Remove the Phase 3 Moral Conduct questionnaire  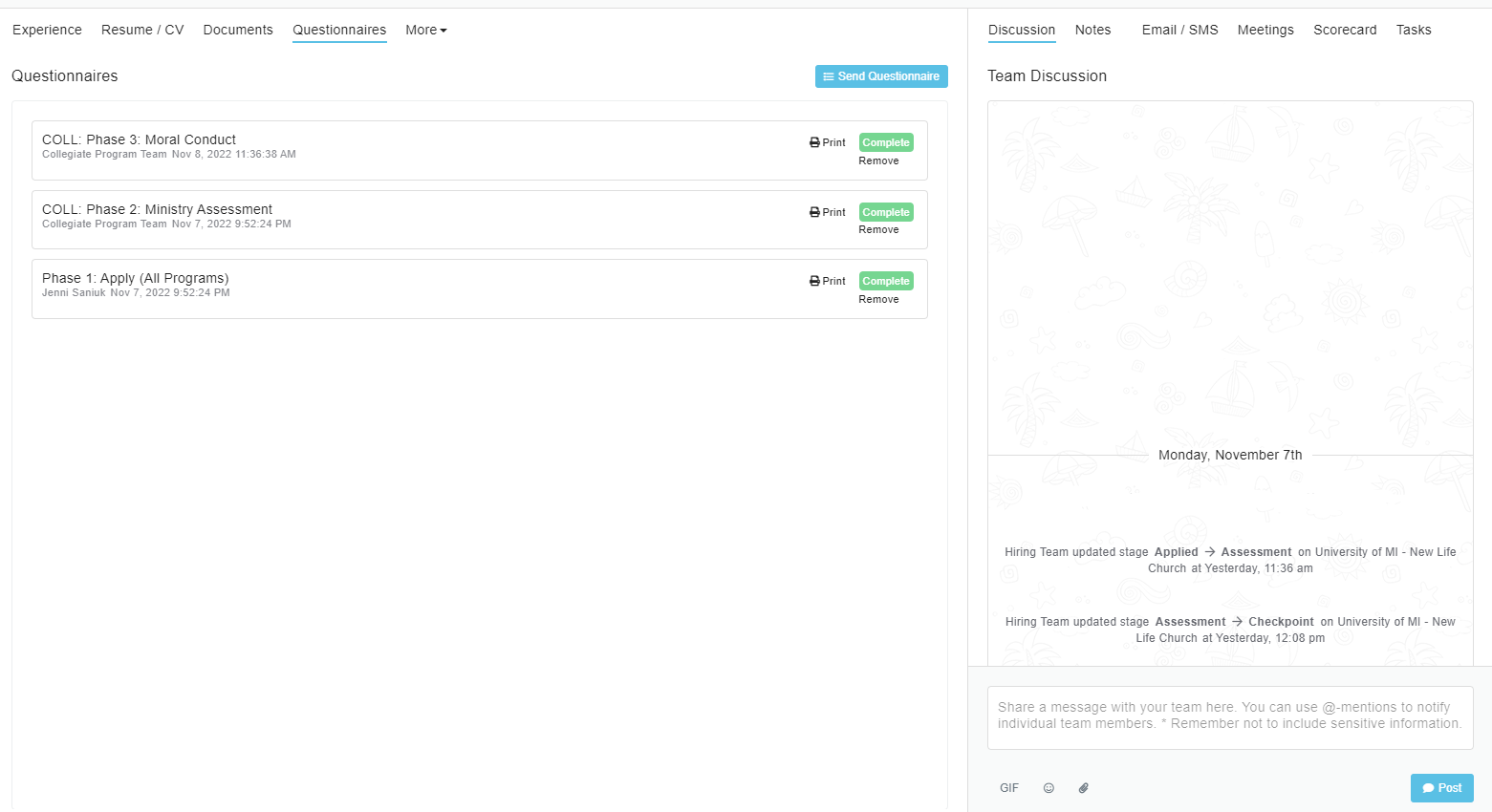pyautogui.click(x=878, y=160)
